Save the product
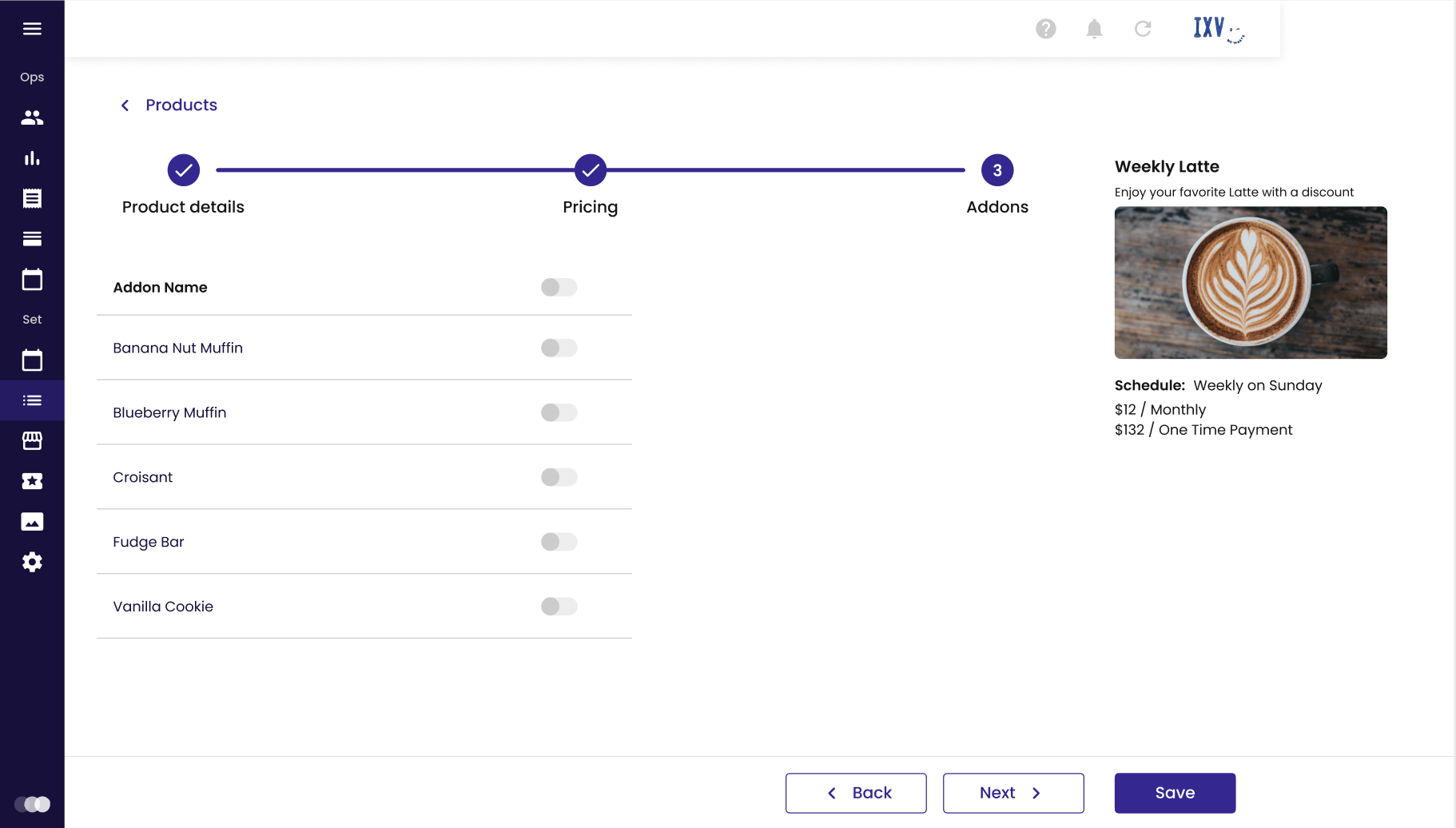Screen dimensions: 1456x828 click(1175, 793)
